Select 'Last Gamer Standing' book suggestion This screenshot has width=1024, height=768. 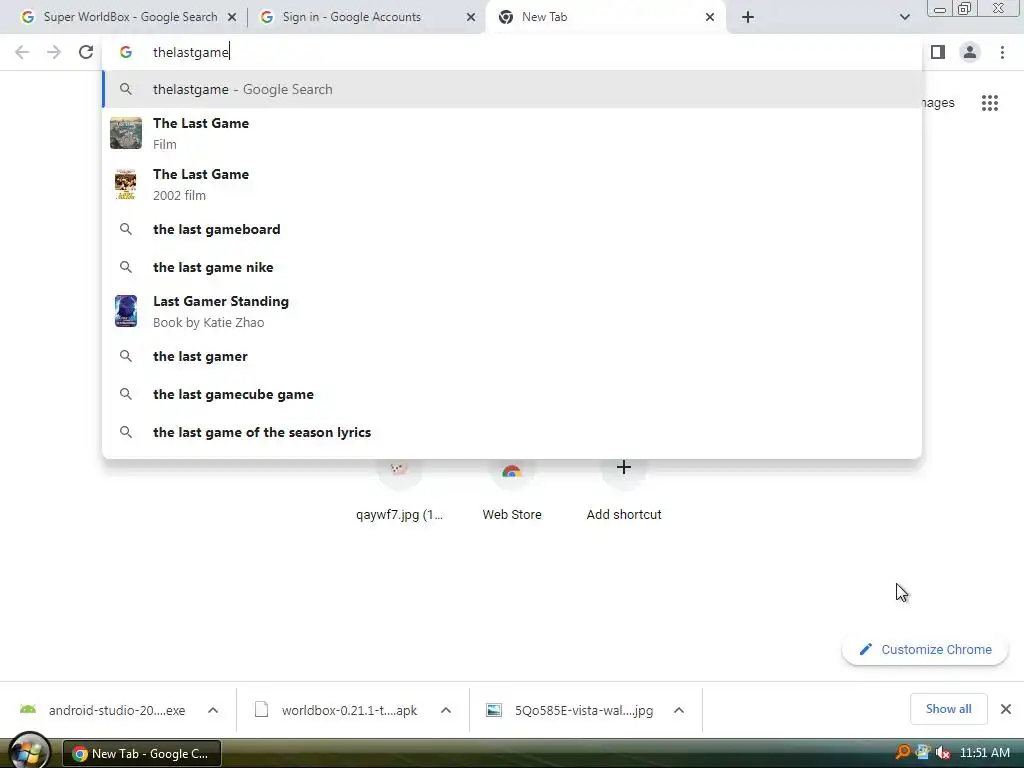coord(512,311)
